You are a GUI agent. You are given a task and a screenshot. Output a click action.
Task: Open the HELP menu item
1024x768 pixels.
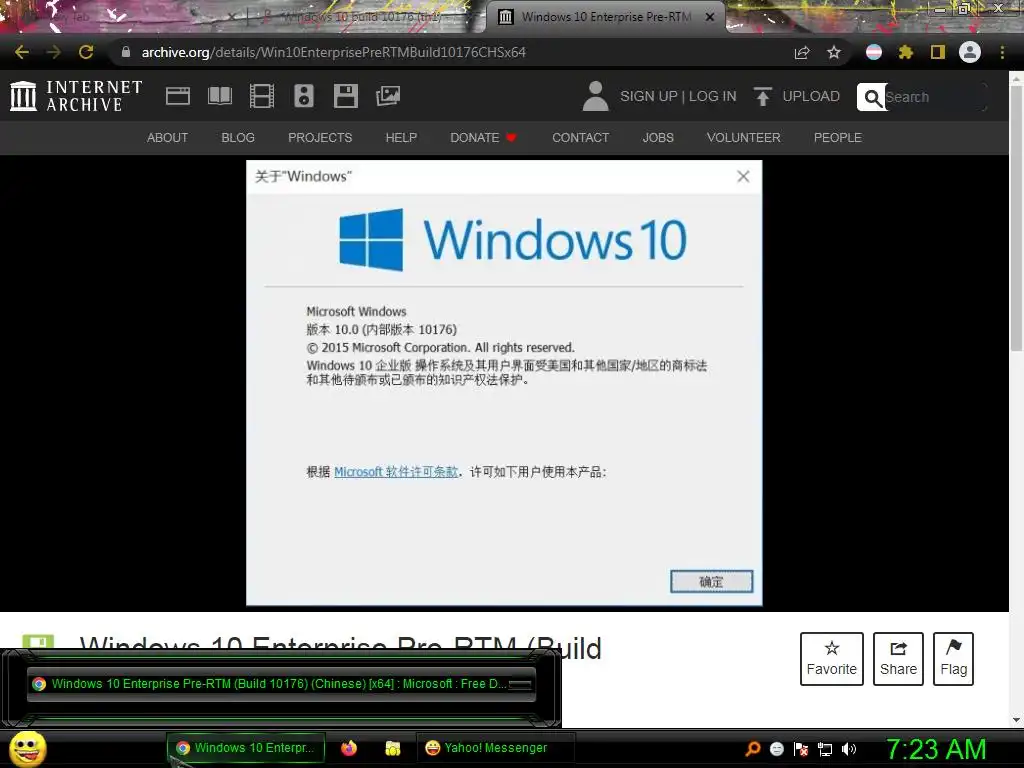pyautogui.click(x=401, y=138)
